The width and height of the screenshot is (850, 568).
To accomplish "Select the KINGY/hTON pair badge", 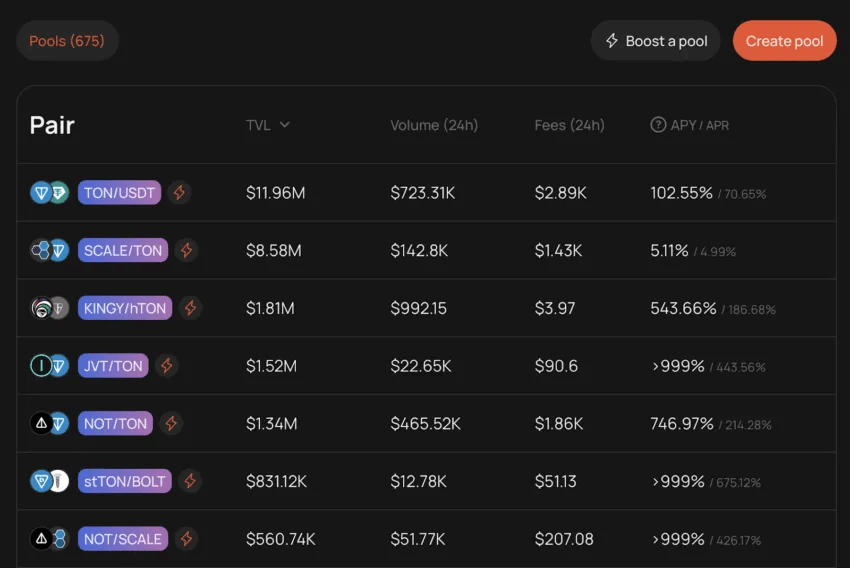I will pyautogui.click(x=125, y=308).
